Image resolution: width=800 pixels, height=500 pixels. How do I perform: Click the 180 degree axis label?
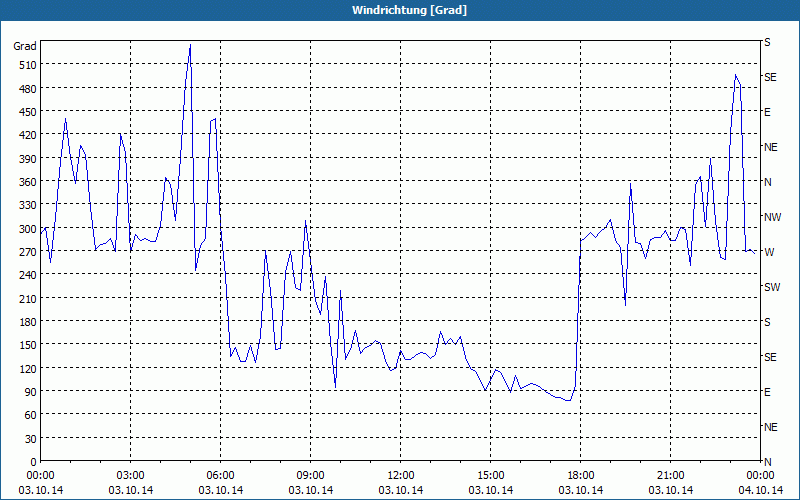coord(28,322)
